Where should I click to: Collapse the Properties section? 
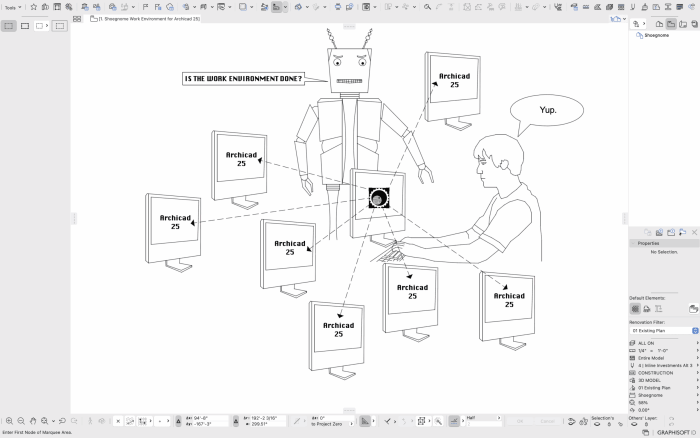[x=633, y=243]
